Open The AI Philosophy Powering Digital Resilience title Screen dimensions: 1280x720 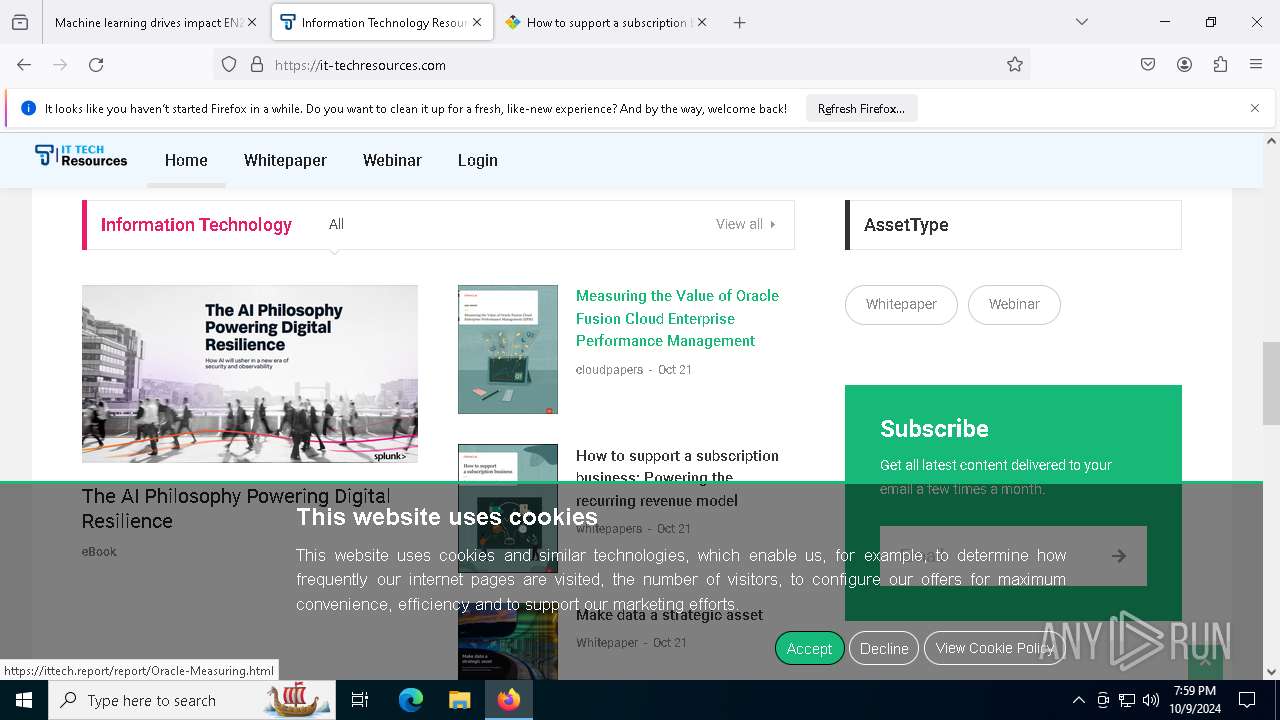[x=236, y=508]
